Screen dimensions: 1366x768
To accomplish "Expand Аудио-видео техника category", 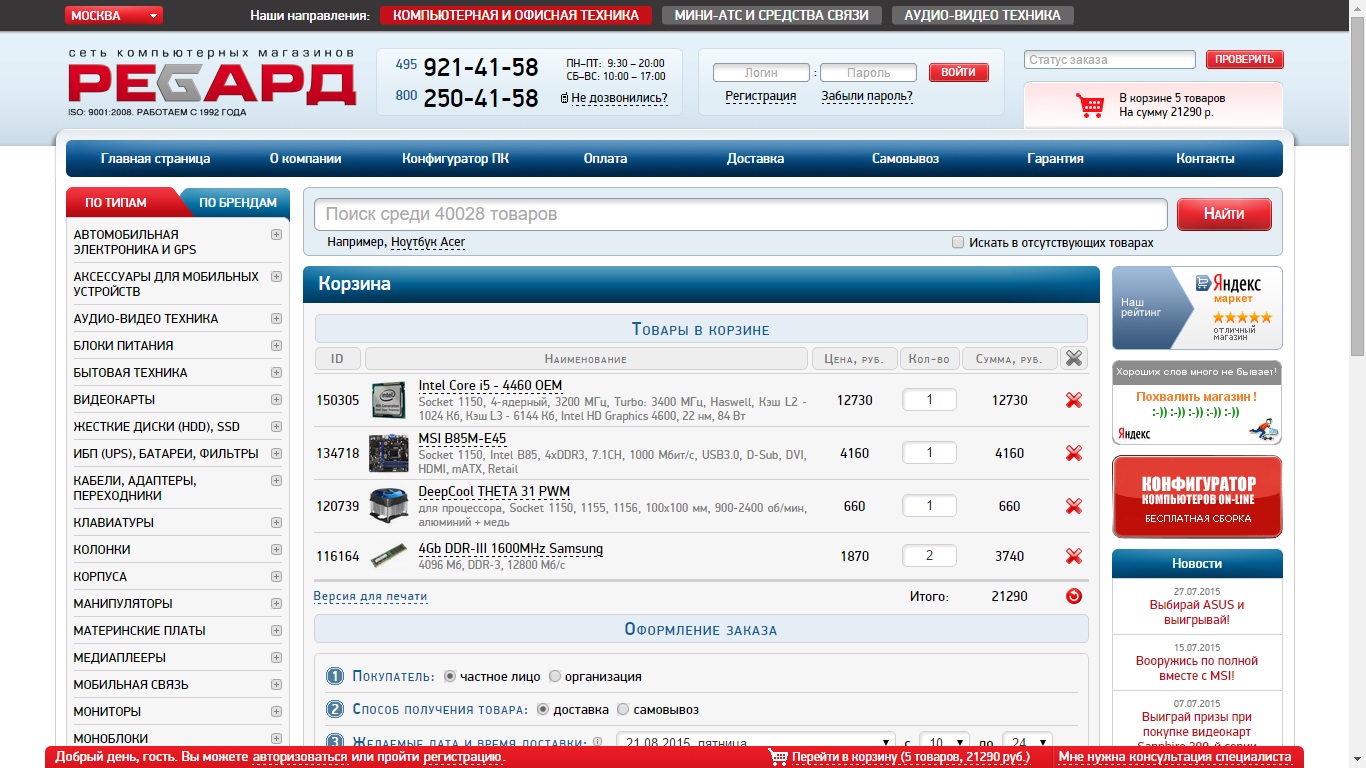I will pyautogui.click(x=276, y=319).
